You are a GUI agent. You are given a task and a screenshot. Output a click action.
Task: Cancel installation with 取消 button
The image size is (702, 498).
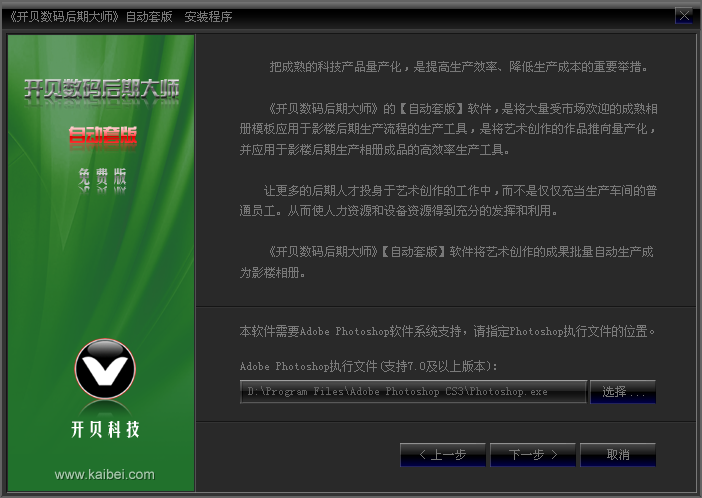pos(618,455)
